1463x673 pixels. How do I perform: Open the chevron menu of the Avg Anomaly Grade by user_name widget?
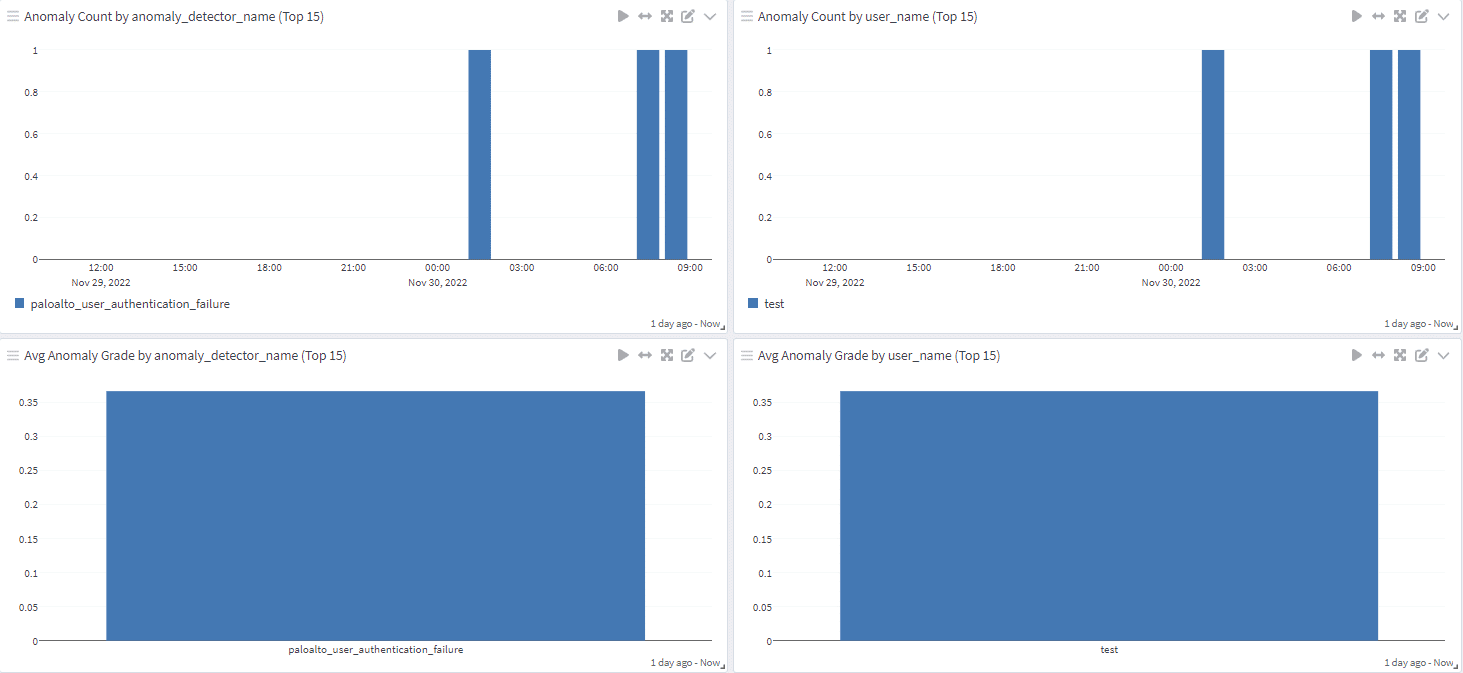coord(1443,356)
